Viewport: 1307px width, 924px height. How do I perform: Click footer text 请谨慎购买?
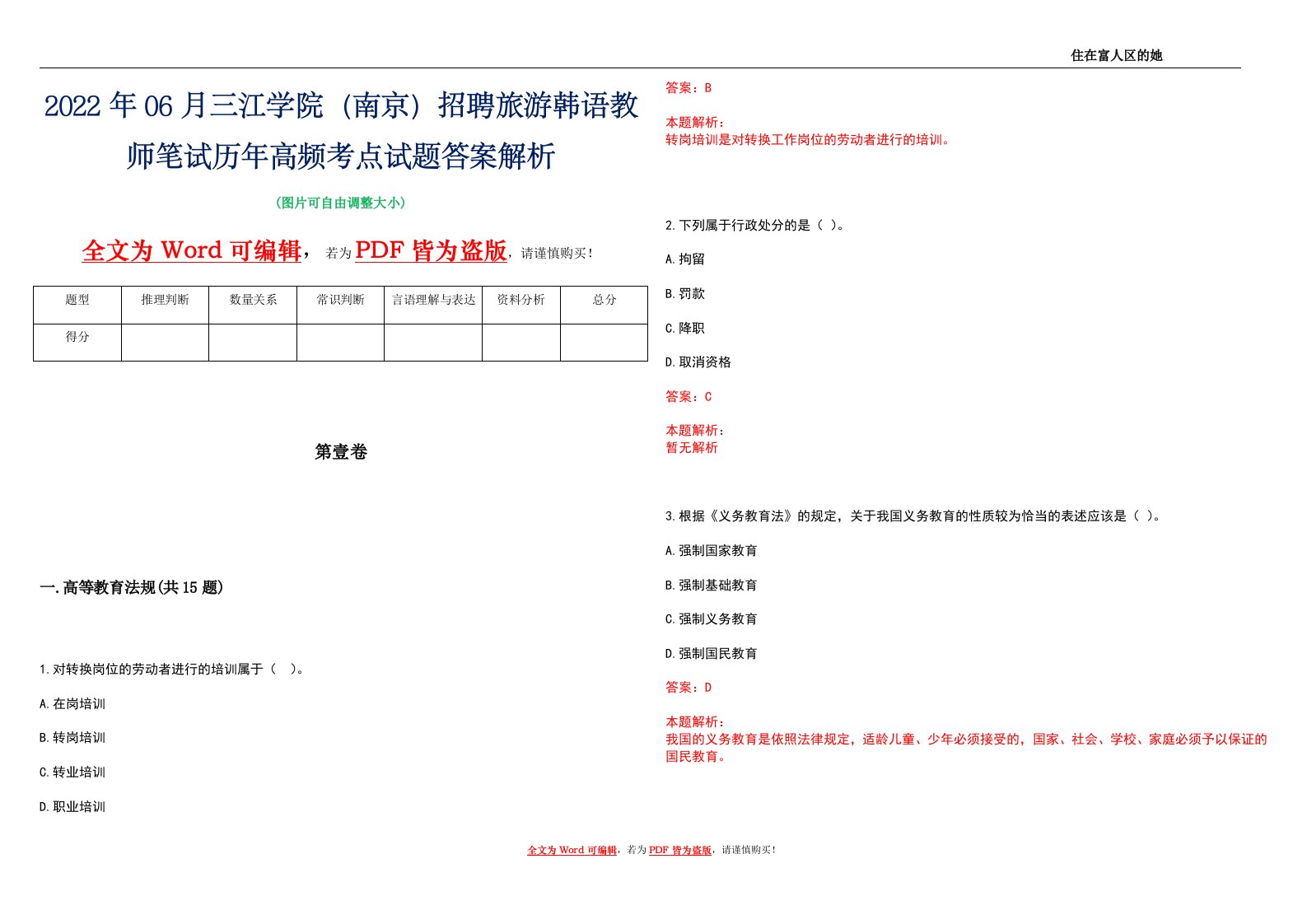pos(749,851)
